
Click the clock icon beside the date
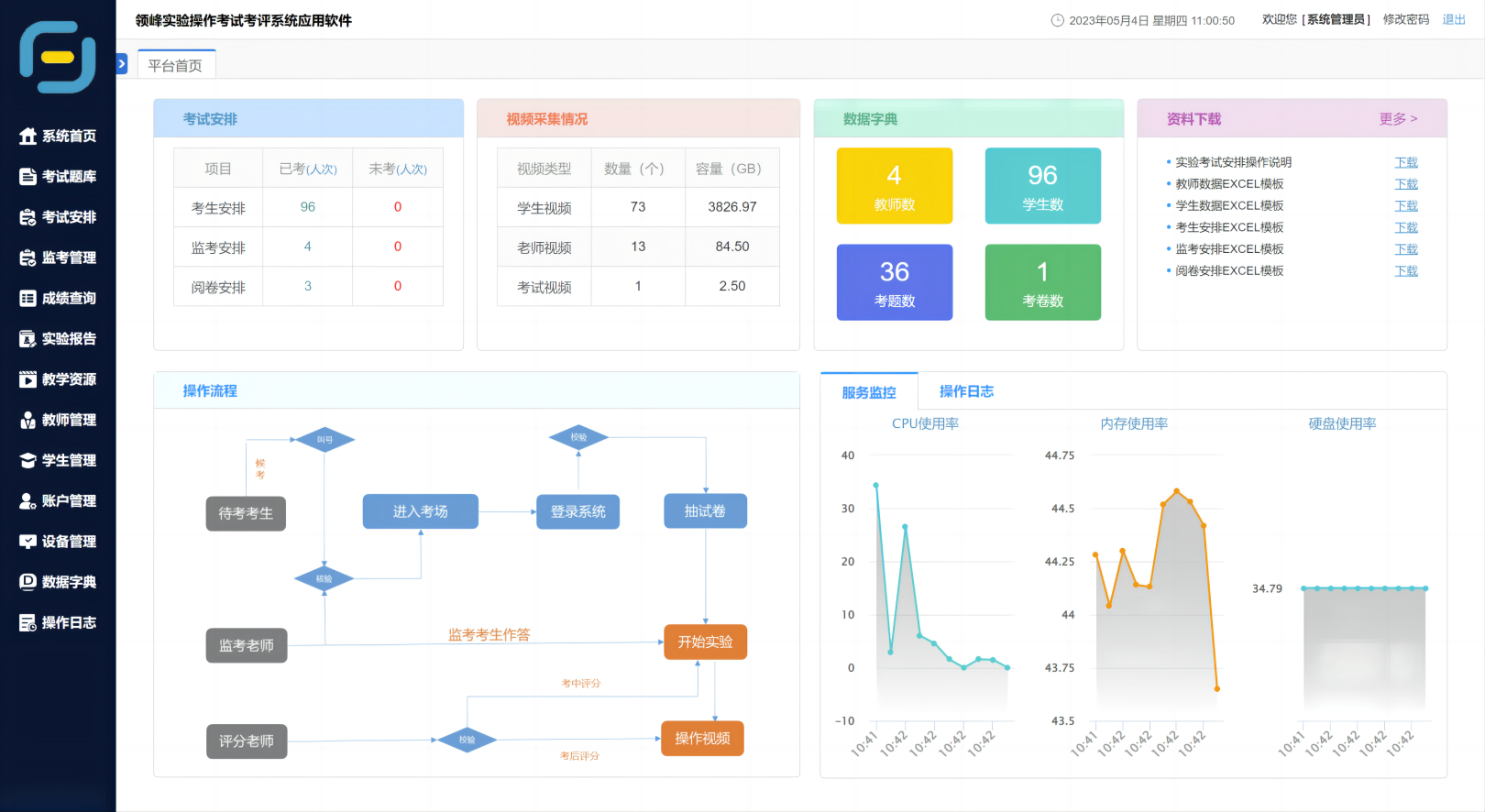click(x=1057, y=20)
